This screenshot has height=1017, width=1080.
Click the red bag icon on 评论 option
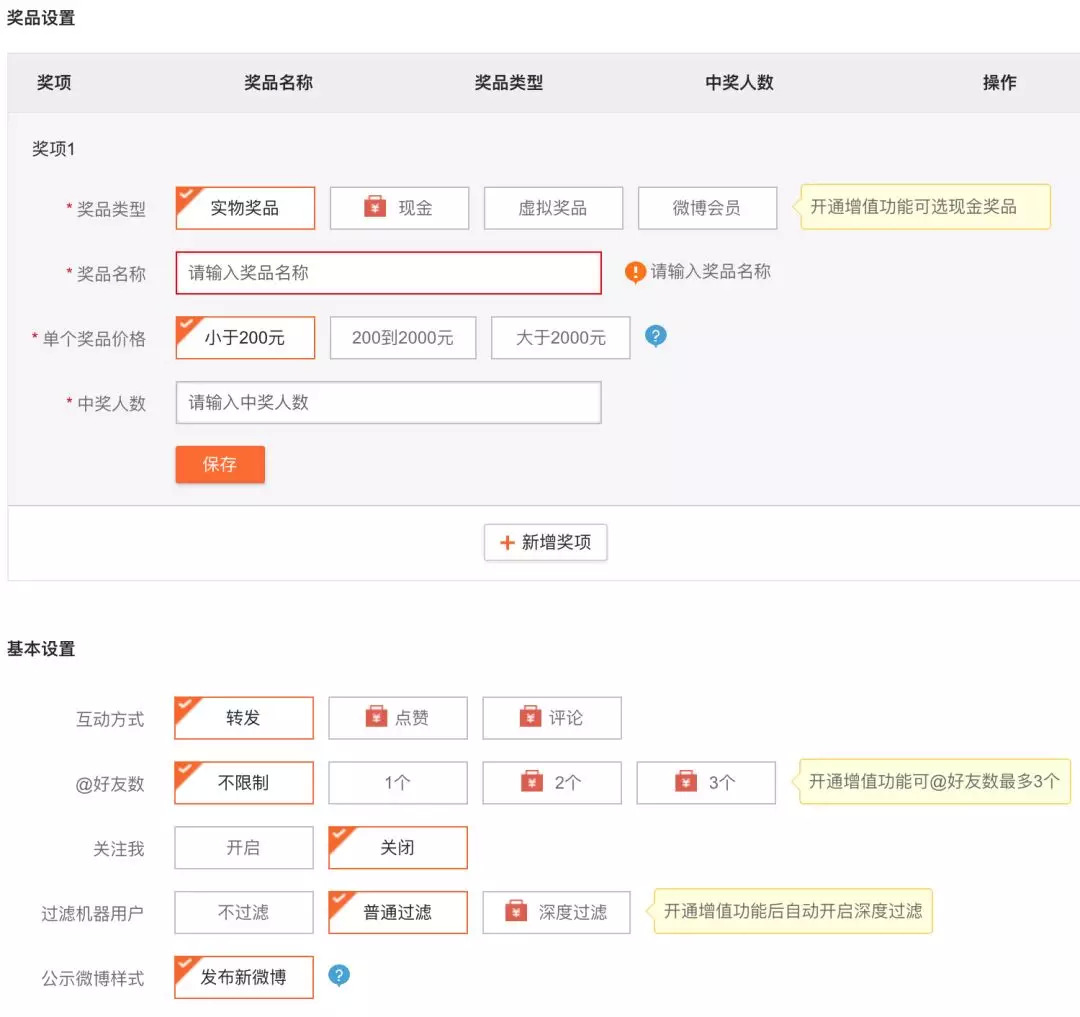530,717
